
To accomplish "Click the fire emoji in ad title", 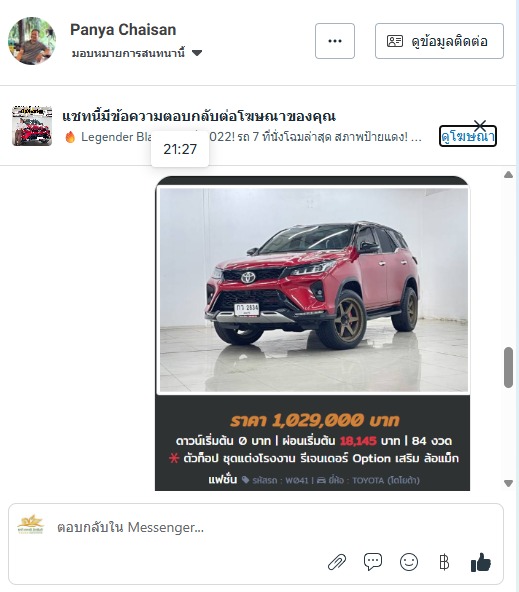I will (70, 137).
